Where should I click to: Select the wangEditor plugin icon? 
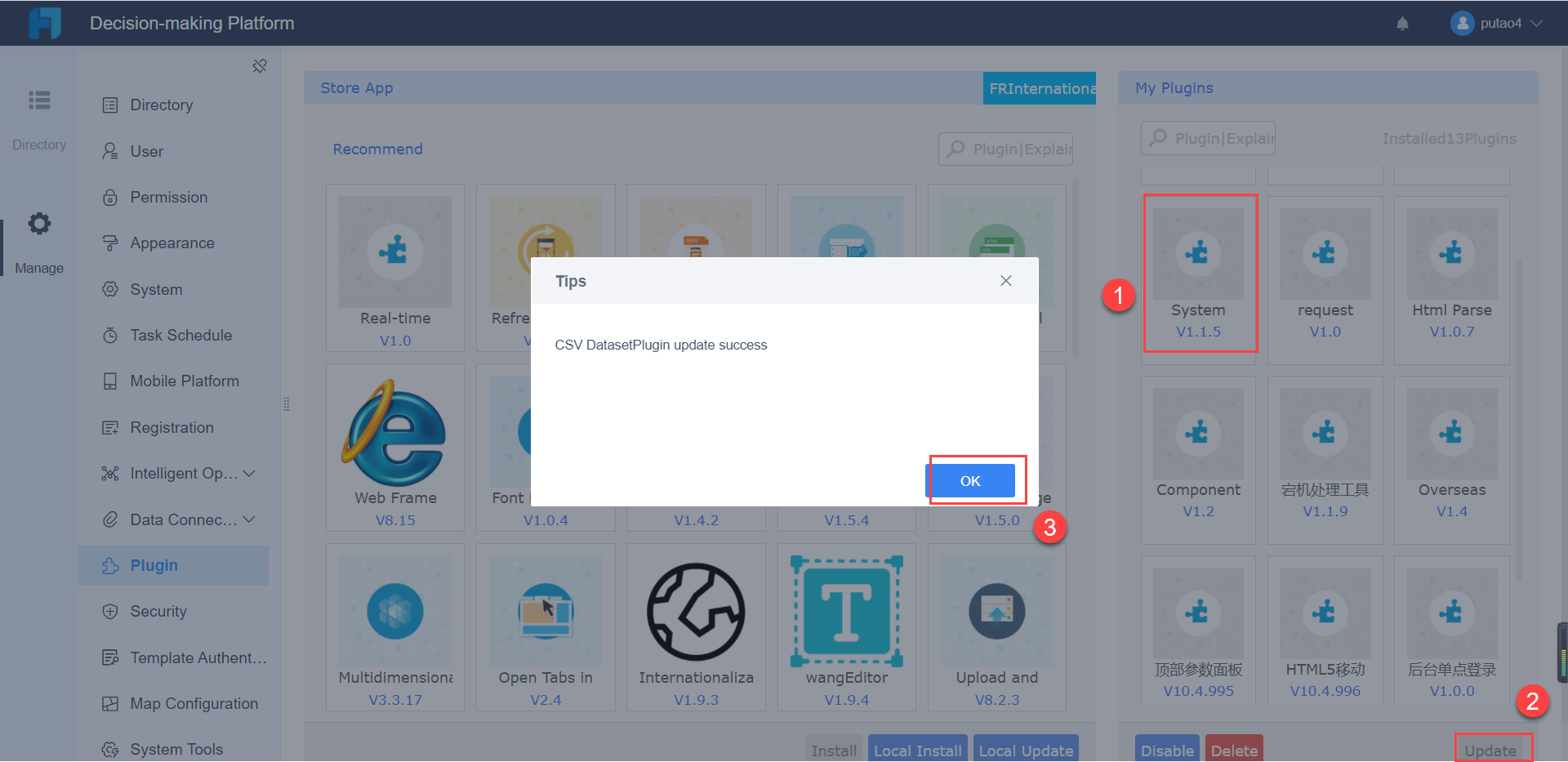click(847, 612)
